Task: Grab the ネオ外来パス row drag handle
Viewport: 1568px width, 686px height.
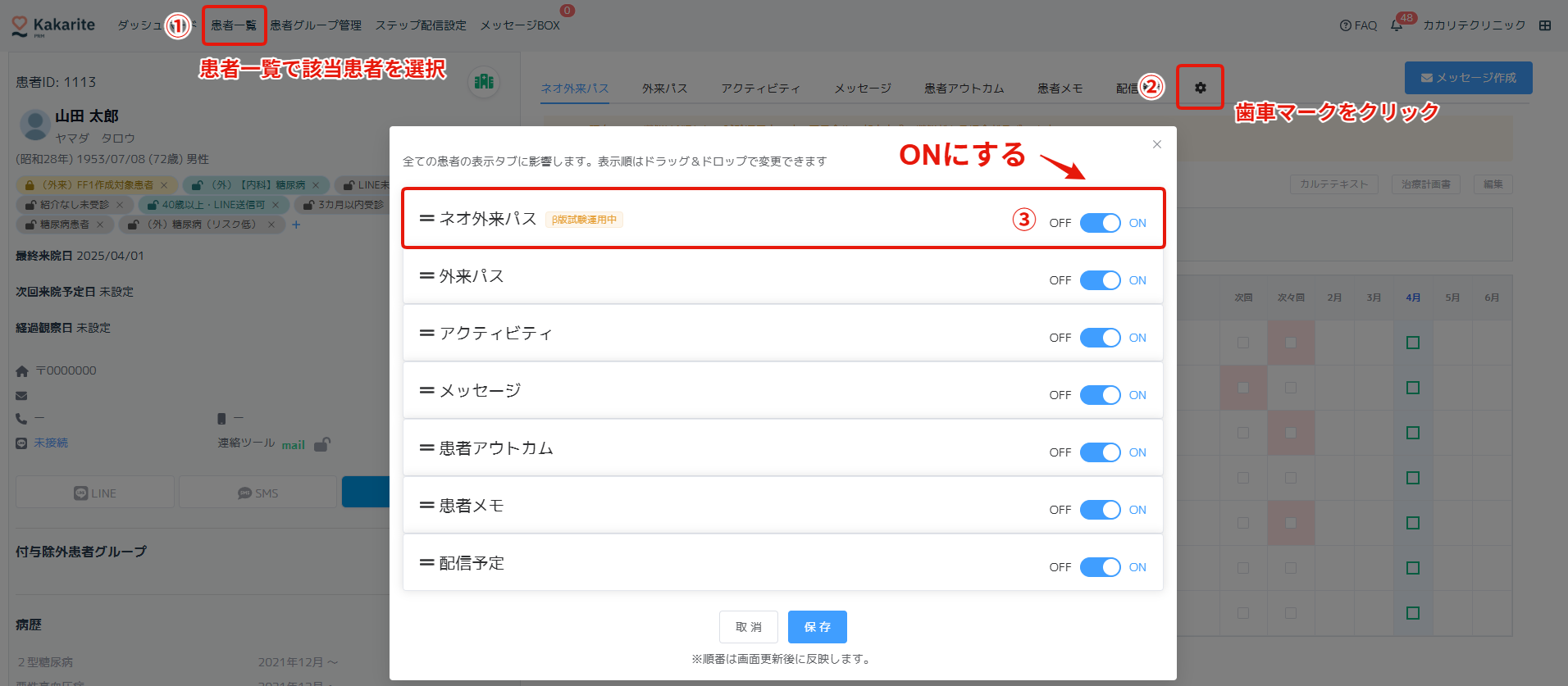Action: click(426, 219)
